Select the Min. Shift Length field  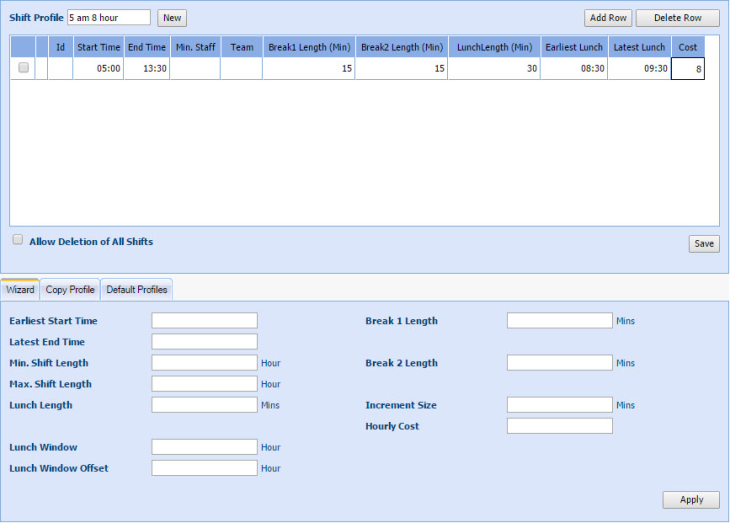click(204, 363)
